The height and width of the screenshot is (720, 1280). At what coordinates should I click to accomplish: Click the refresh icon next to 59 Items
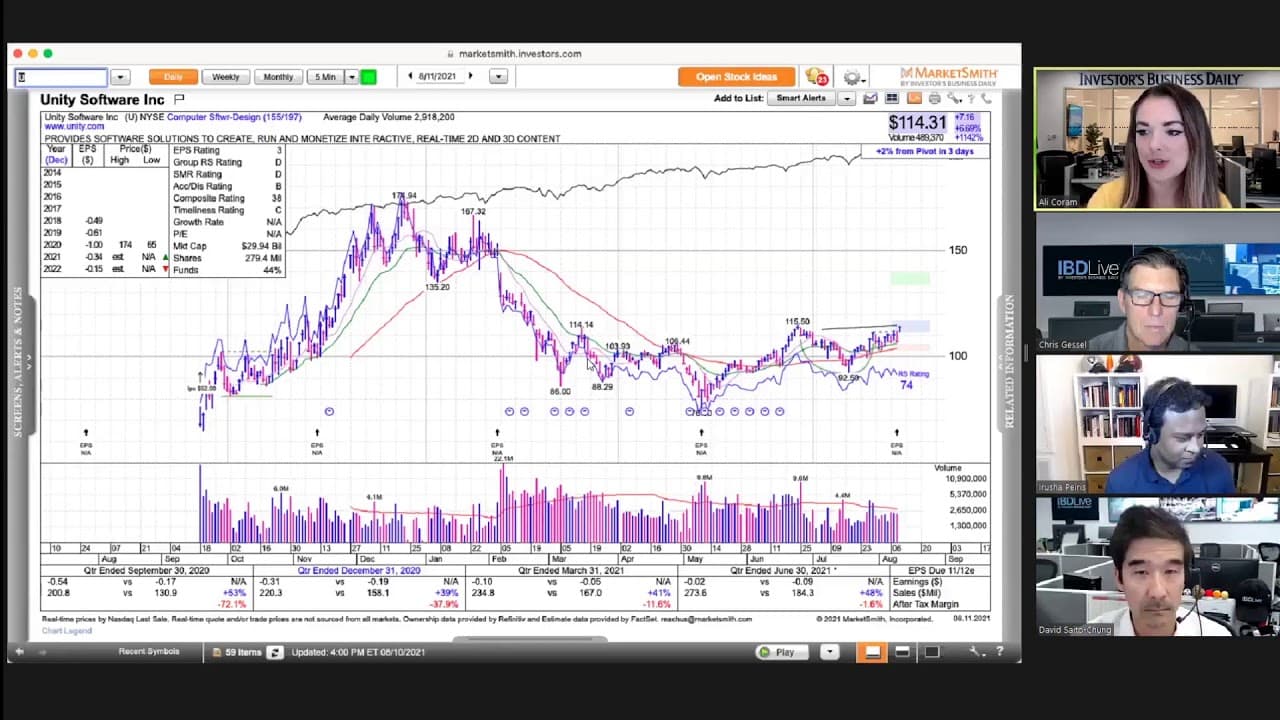point(274,652)
